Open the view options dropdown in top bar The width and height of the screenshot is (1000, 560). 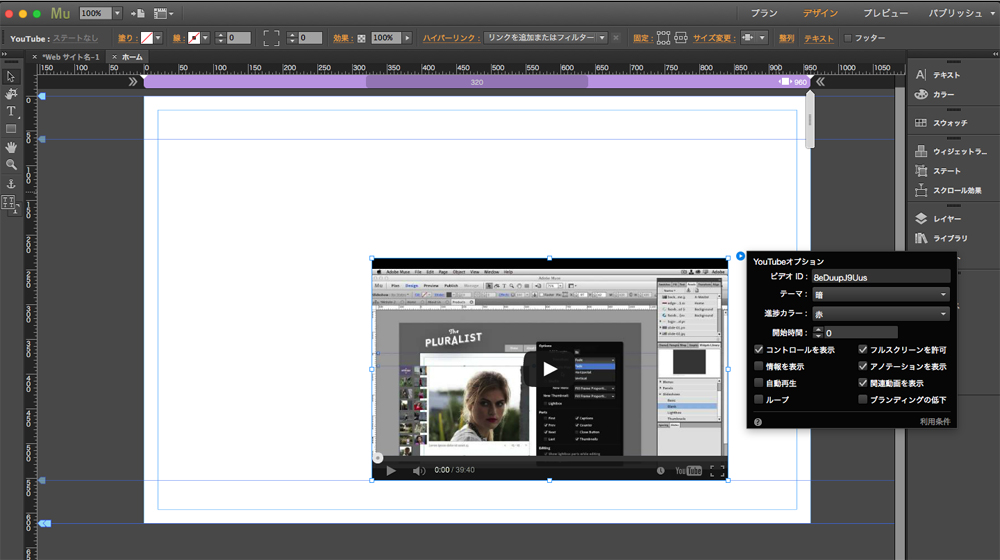[x=164, y=13]
